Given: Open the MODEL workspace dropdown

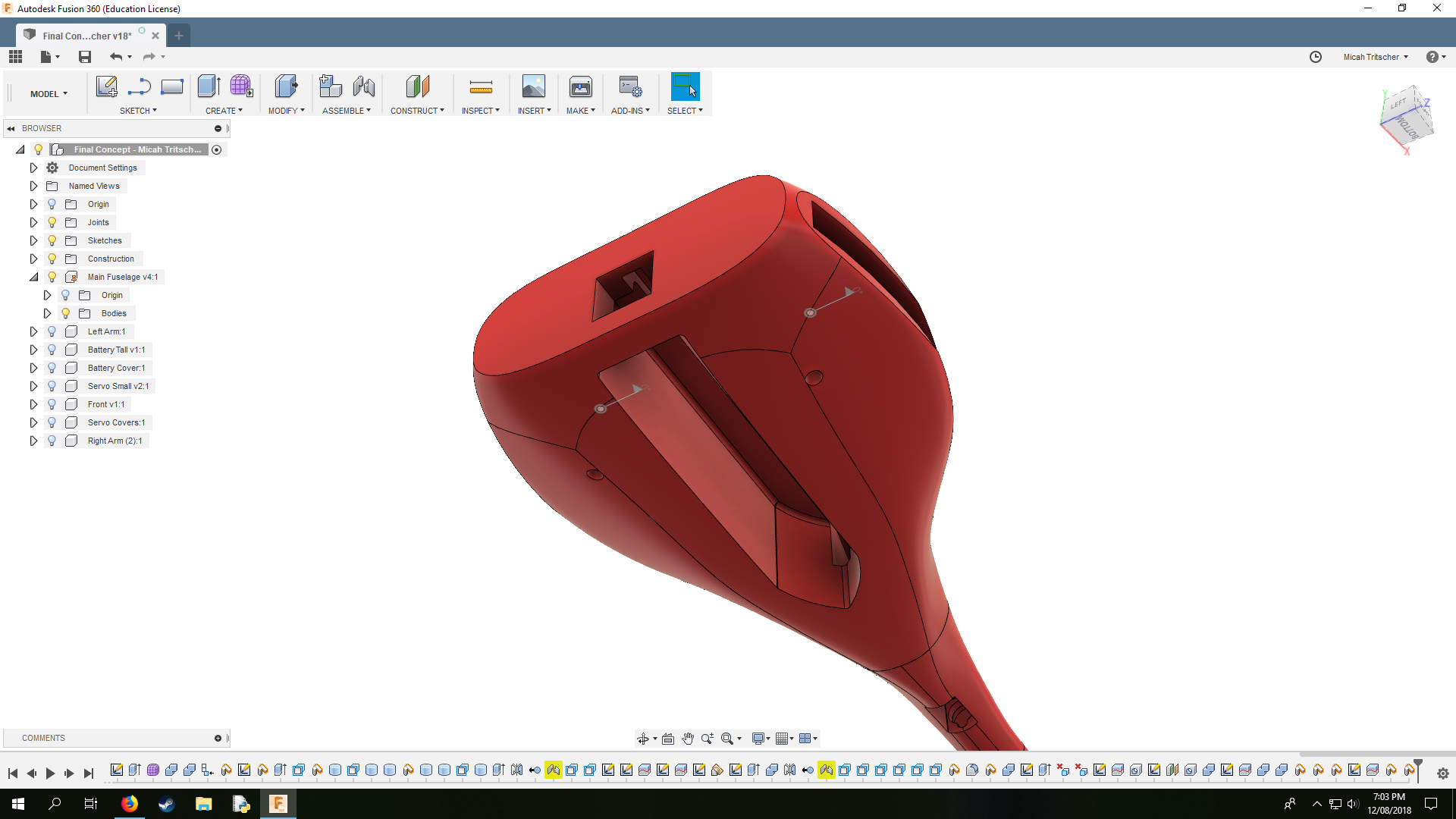Looking at the screenshot, I should click(x=49, y=94).
